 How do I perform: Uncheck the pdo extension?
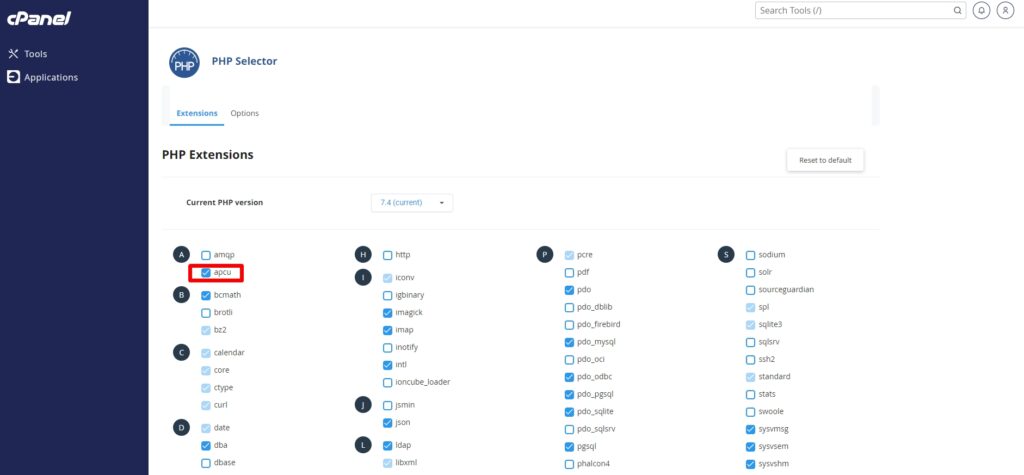pos(569,289)
